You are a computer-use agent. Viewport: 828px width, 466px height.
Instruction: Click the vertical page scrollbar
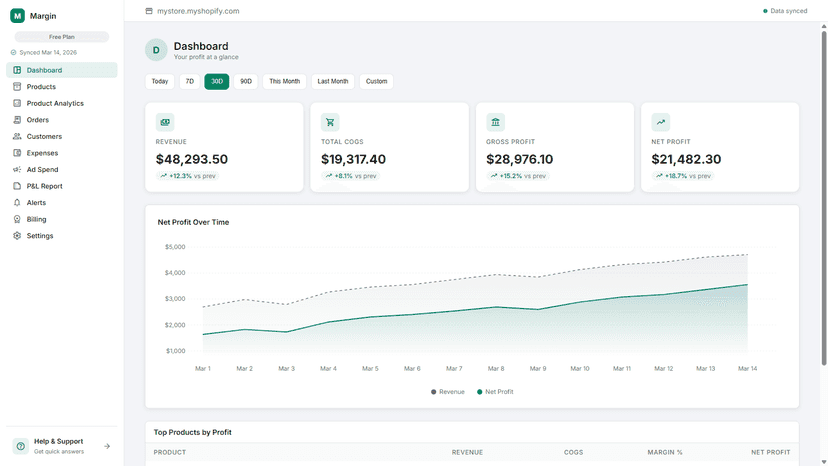824,198
